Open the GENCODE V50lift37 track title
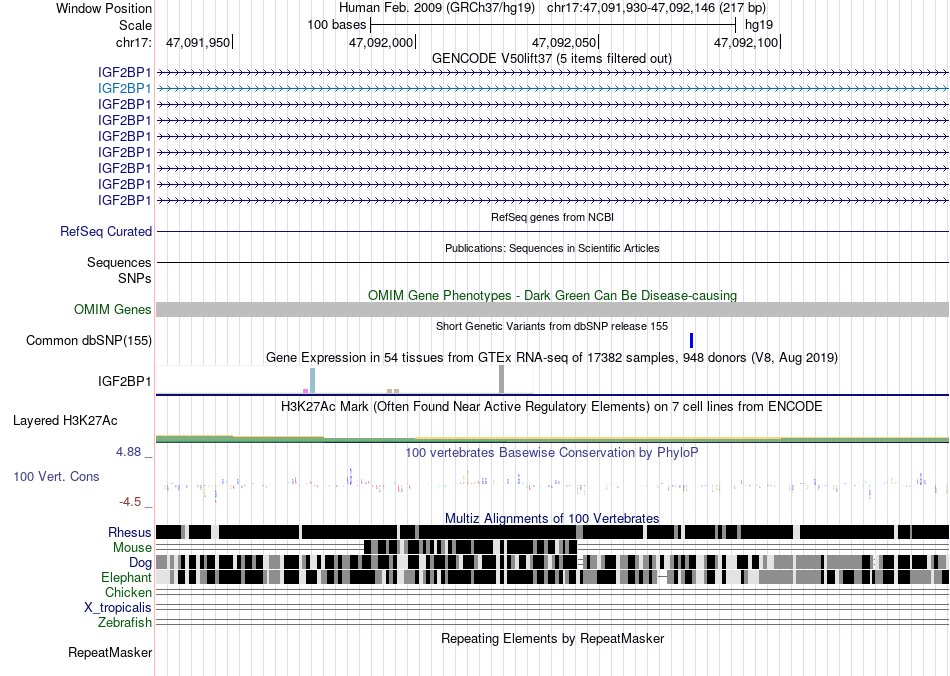Screen dimensions: 950x676 pos(551,59)
